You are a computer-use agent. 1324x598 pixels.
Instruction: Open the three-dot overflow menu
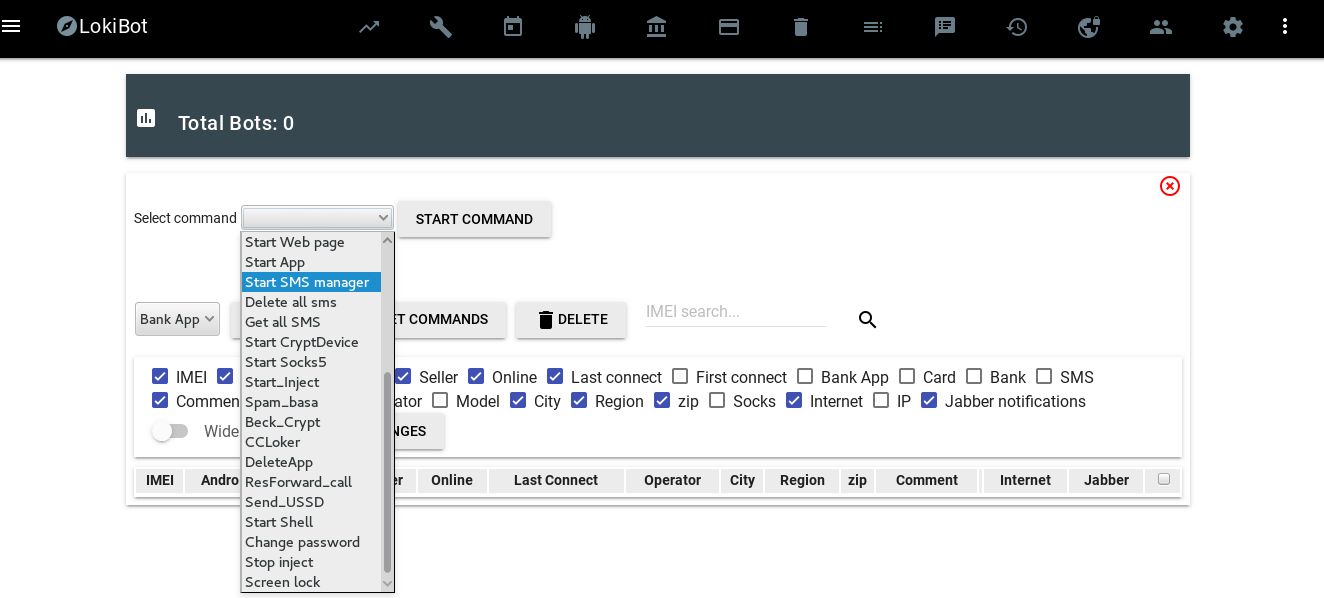(1285, 28)
